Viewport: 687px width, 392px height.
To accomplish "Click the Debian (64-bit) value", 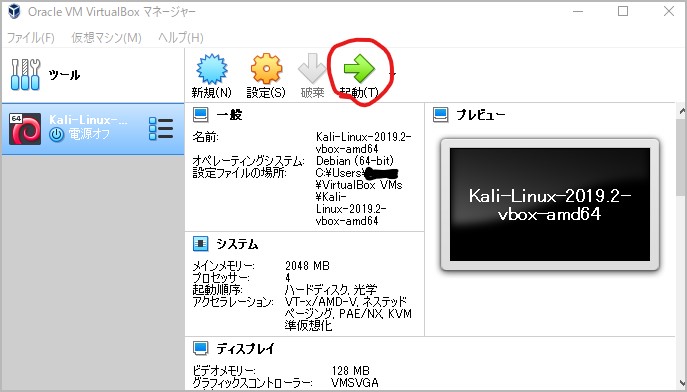I will pos(355,161).
